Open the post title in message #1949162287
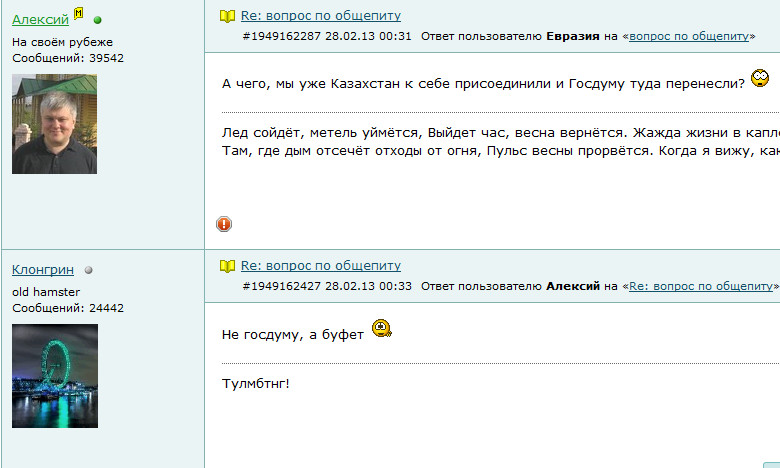The image size is (780, 468). click(321, 16)
